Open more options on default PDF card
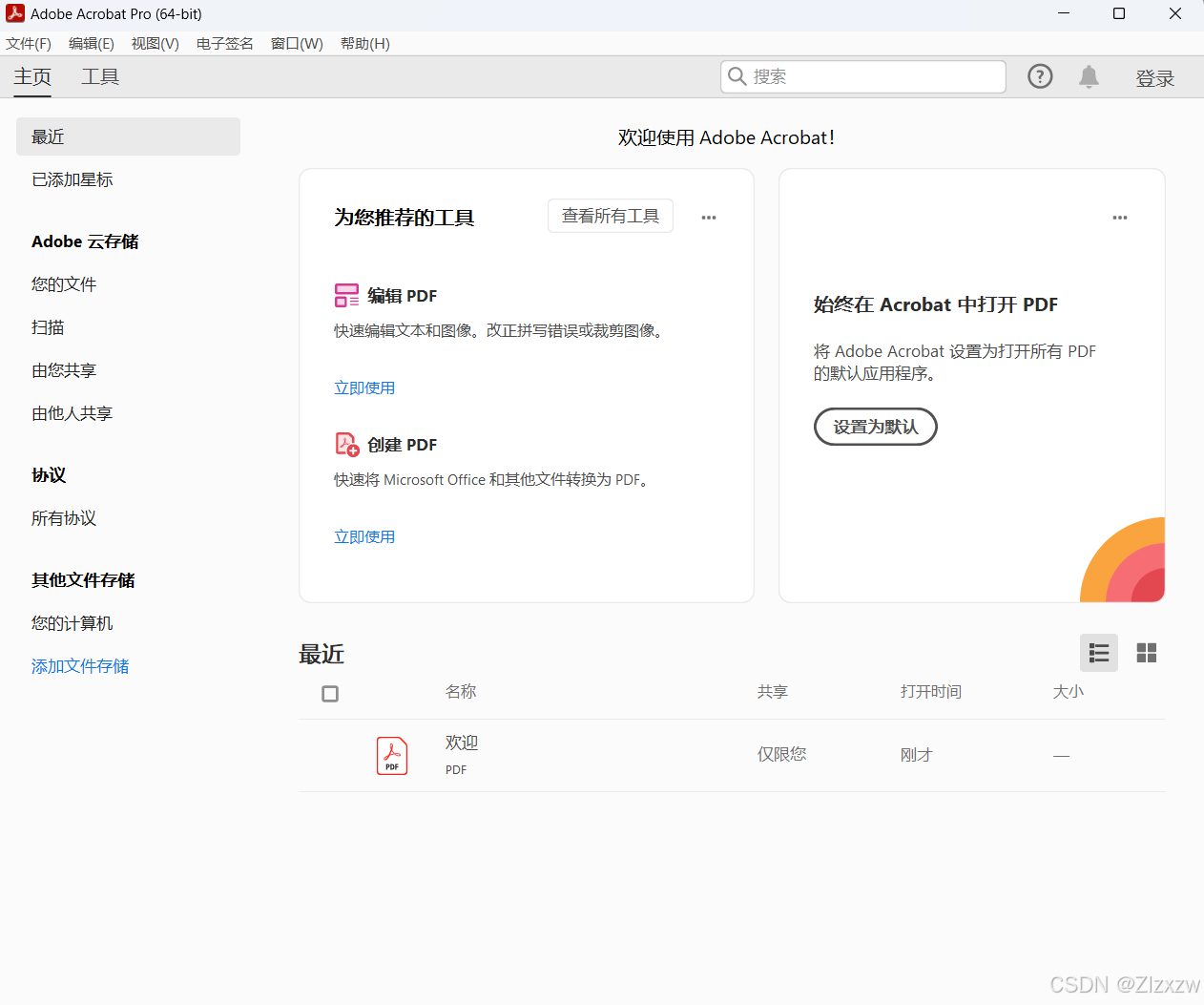The height and width of the screenshot is (1005, 1204). [x=1120, y=218]
